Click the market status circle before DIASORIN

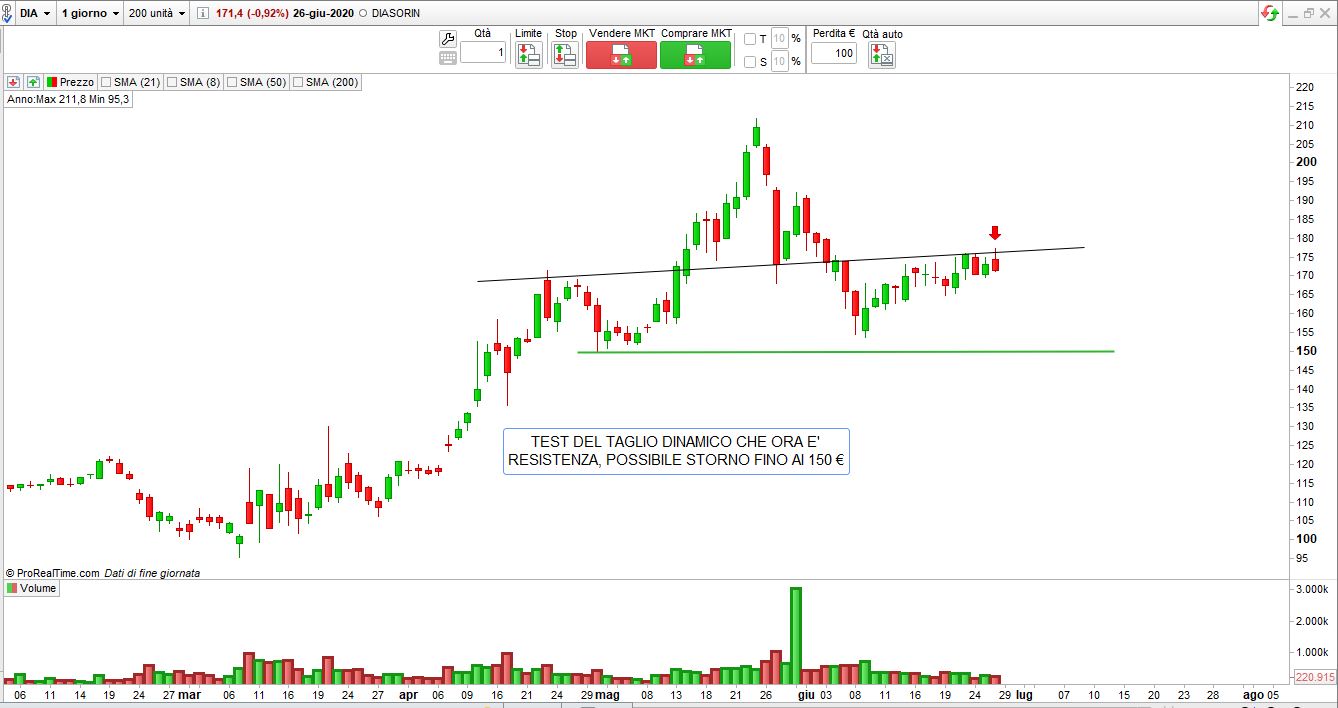(x=361, y=14)
